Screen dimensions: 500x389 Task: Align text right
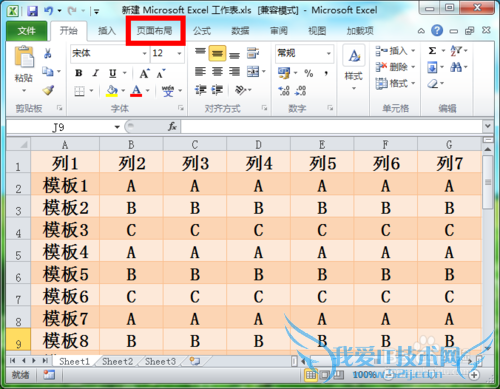234,71
